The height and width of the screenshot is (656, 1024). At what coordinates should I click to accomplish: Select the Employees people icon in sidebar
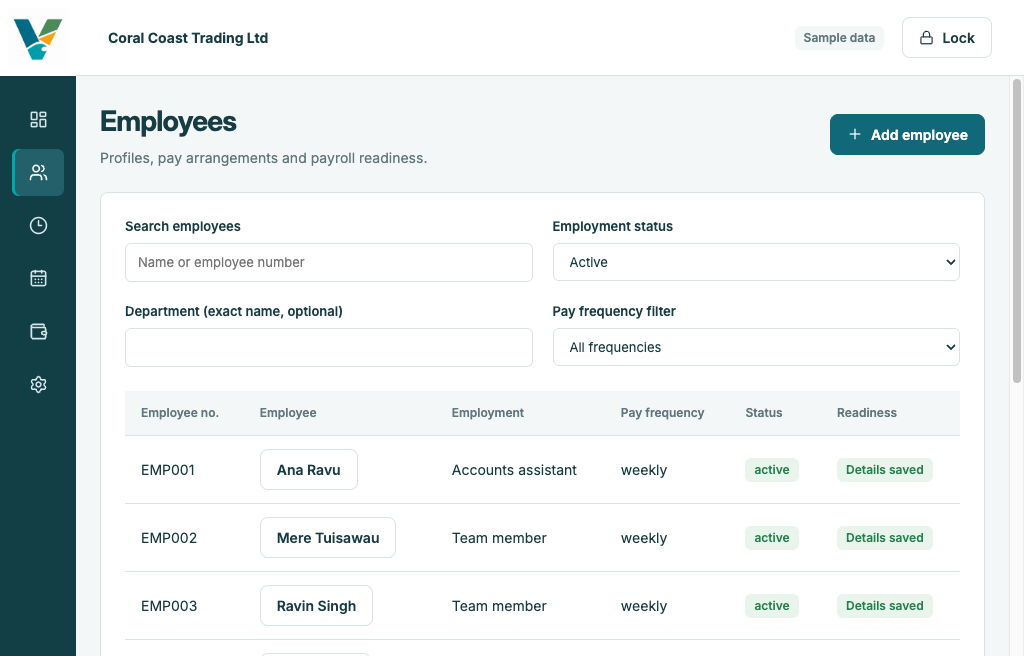click(x=39, y=172)
